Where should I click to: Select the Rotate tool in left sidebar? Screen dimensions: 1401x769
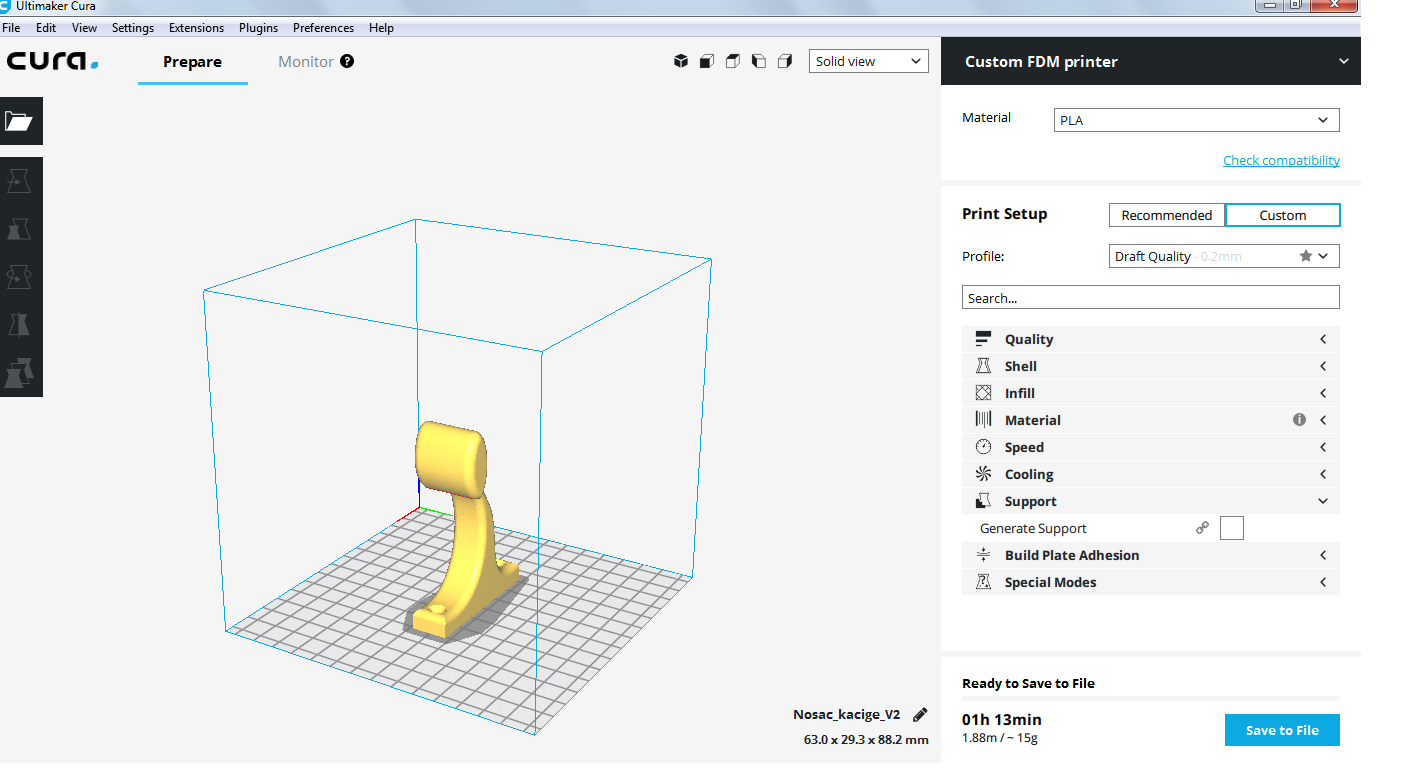[20, 277]
